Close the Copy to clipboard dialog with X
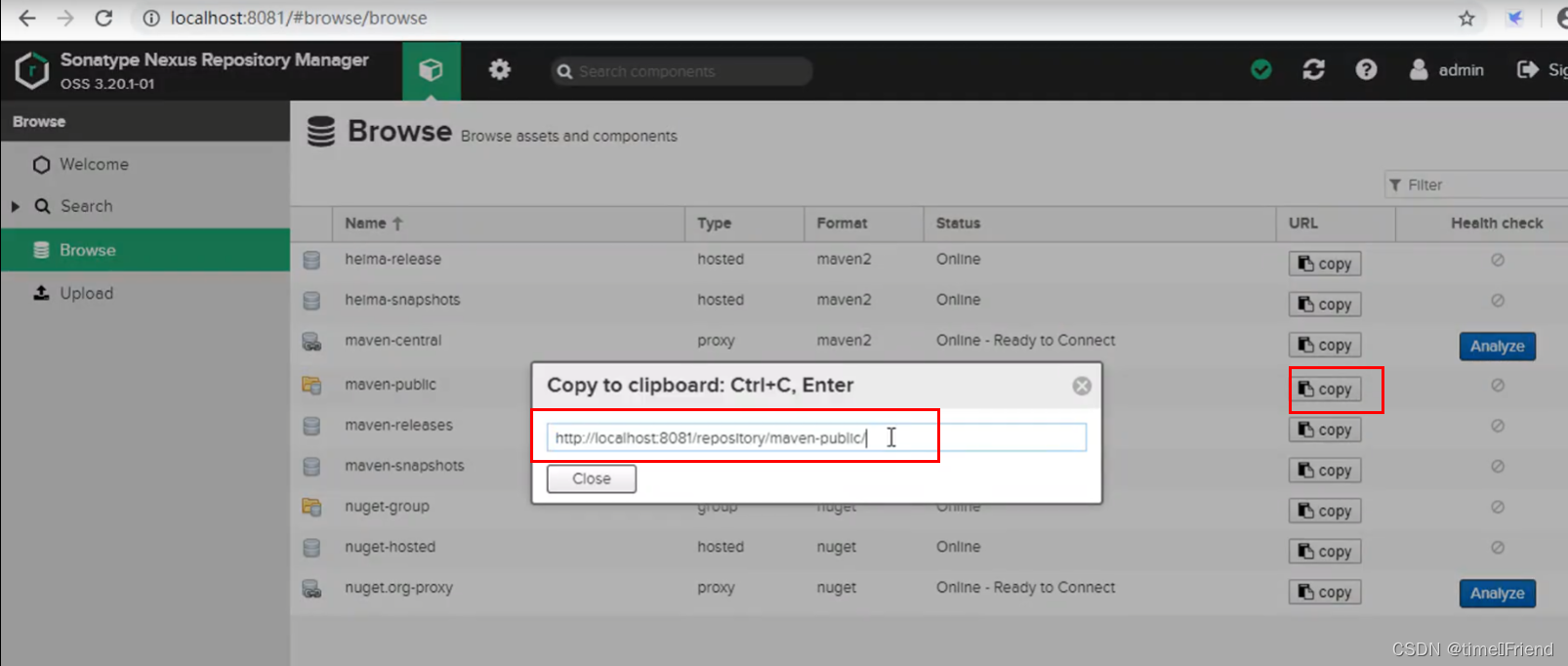1568x666 pixels. coord(1082,386)
